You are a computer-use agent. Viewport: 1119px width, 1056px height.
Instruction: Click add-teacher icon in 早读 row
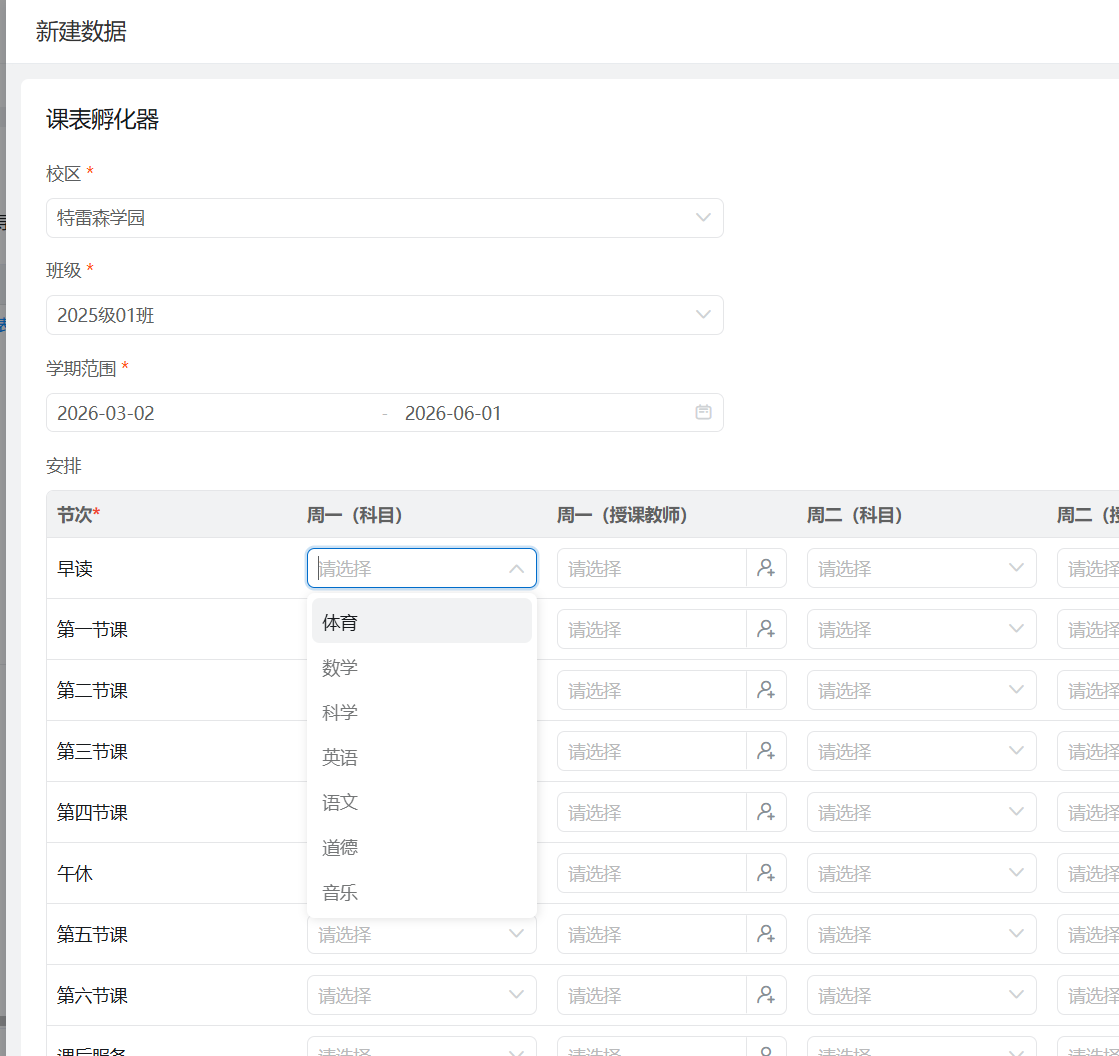(x=766, y=568)
